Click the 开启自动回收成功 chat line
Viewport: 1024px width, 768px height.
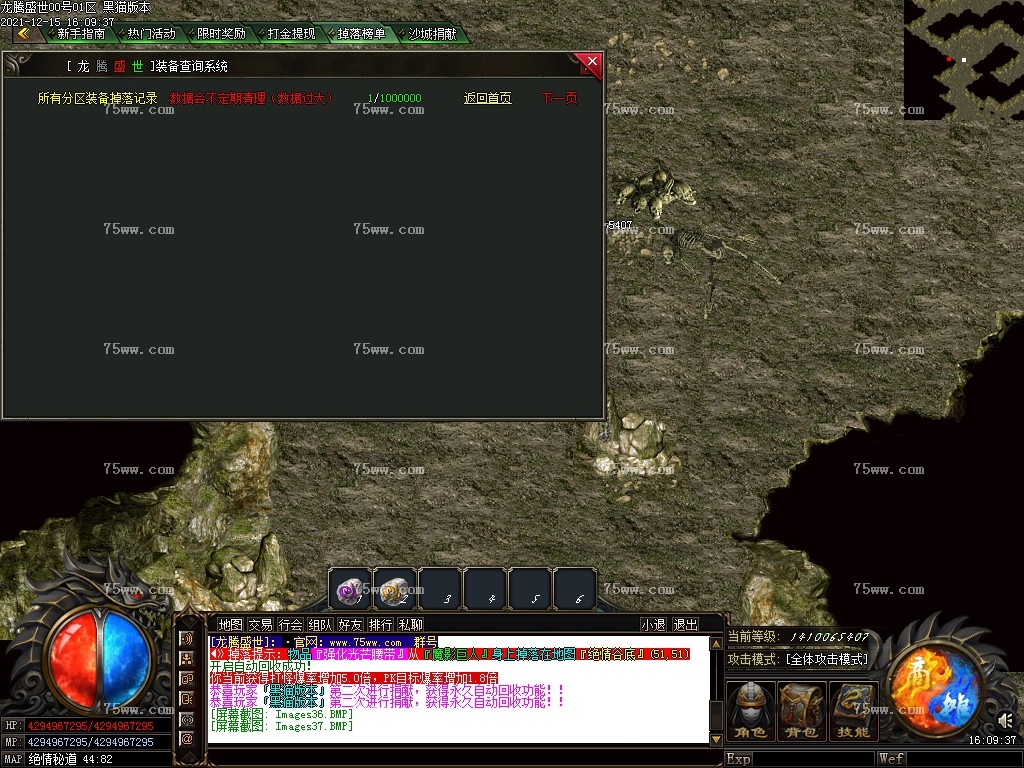point(261,666)
